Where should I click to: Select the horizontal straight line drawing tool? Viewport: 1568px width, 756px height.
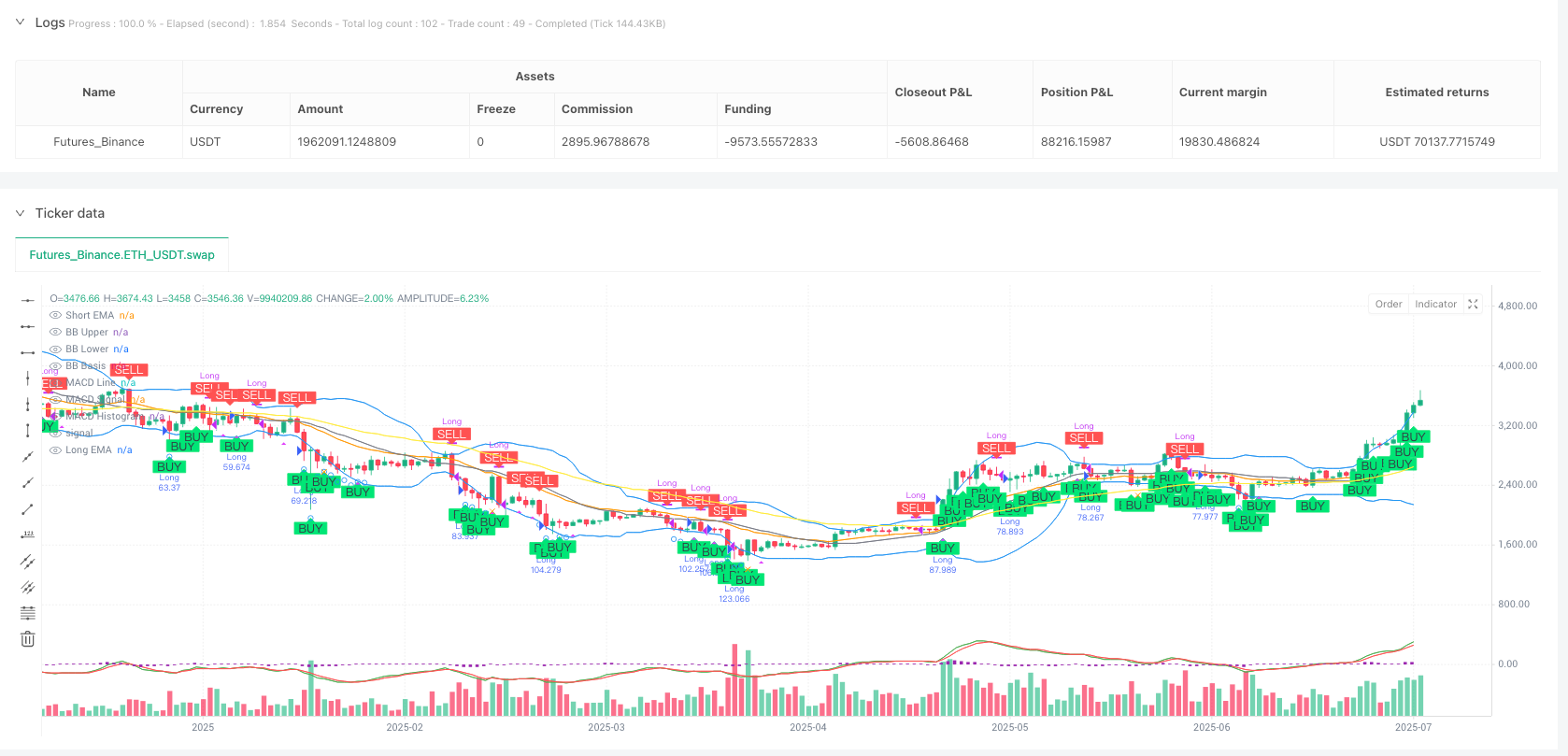tap(28, 300)
